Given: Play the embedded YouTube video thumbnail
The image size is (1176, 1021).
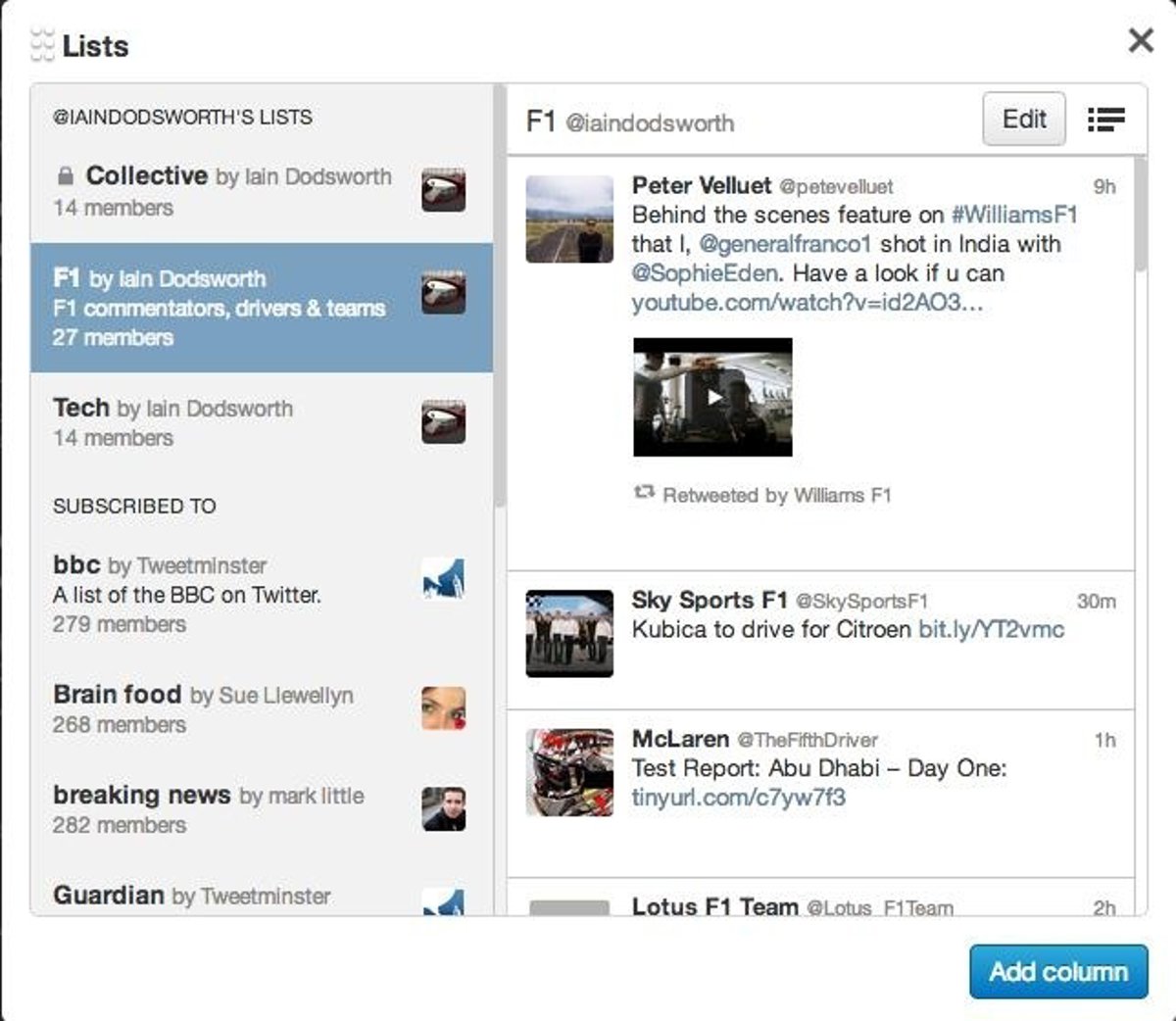Looking at the screenshot, I should [712, 397].
